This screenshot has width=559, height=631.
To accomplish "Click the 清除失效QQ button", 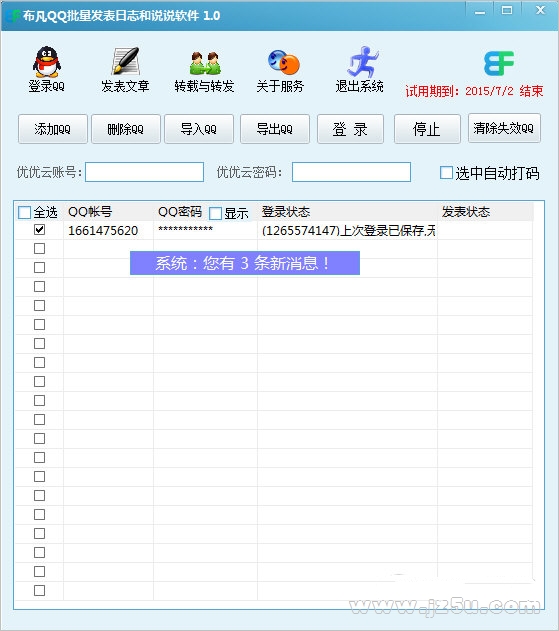I will pyautogui.click(x=504, y=128).
